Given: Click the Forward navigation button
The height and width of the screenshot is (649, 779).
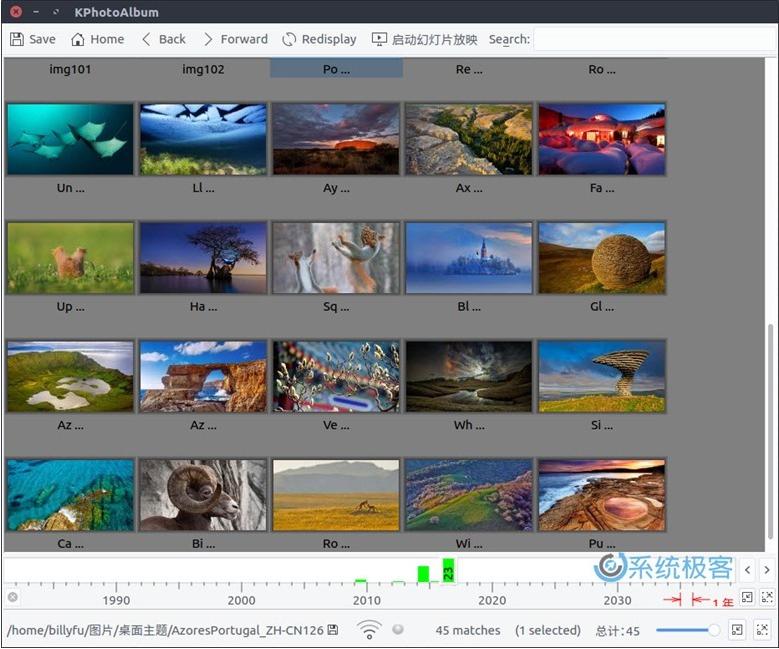Looking at the screenshot, I should (x=235, y=39).
